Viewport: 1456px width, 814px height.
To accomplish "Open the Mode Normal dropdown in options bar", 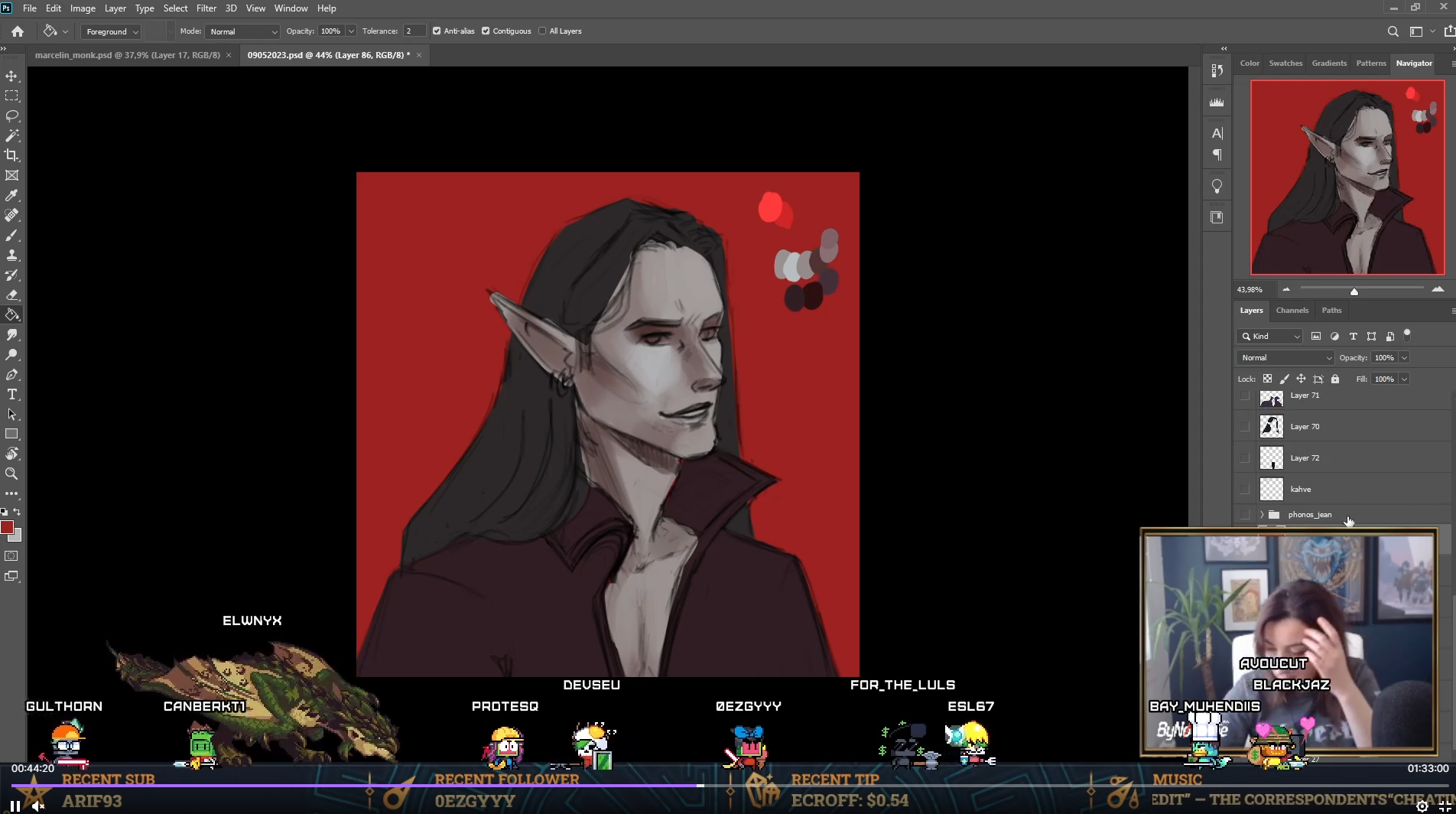I will 242,31.
